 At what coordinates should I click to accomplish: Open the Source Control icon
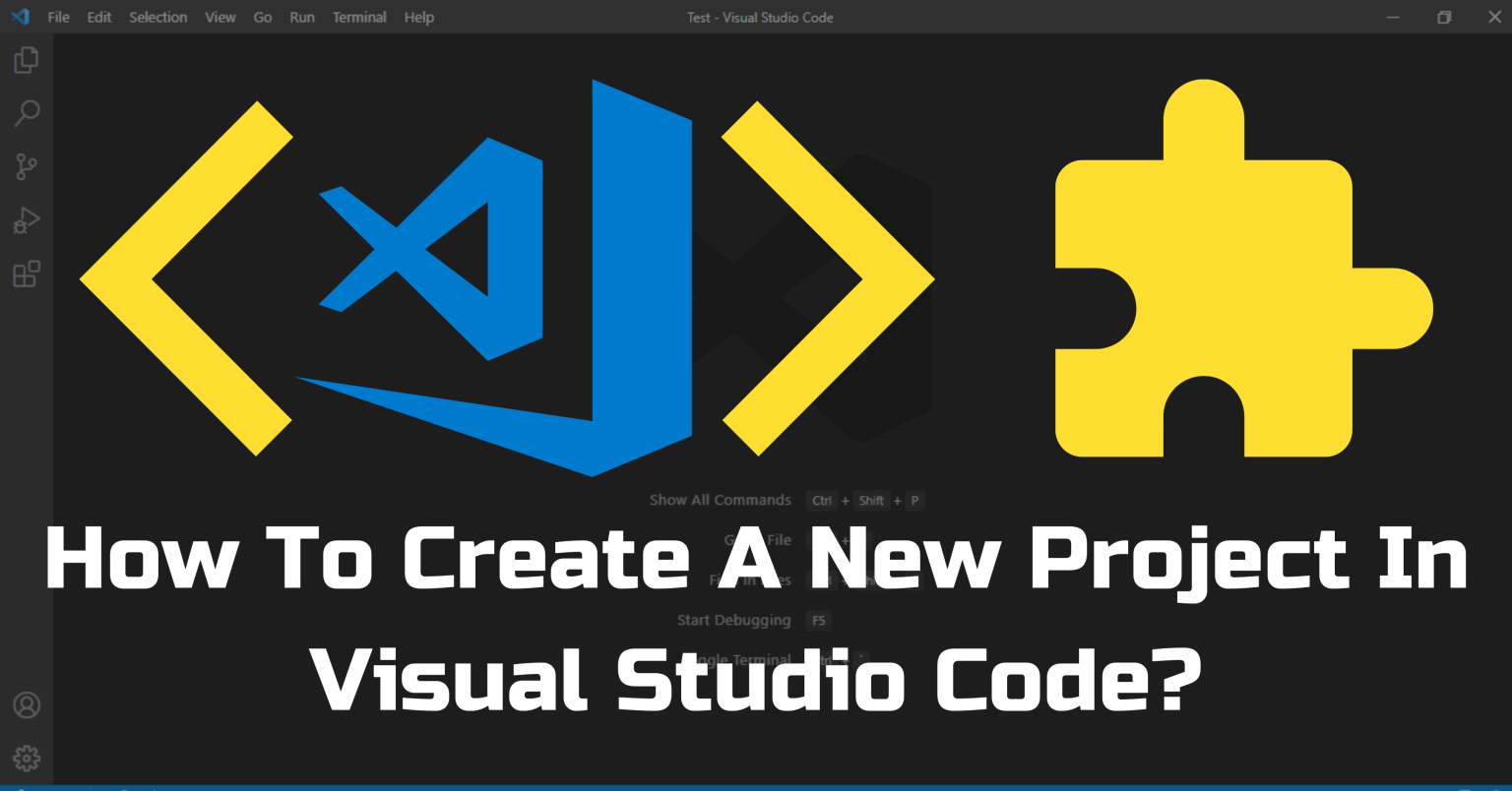click(x=26, y=166)
